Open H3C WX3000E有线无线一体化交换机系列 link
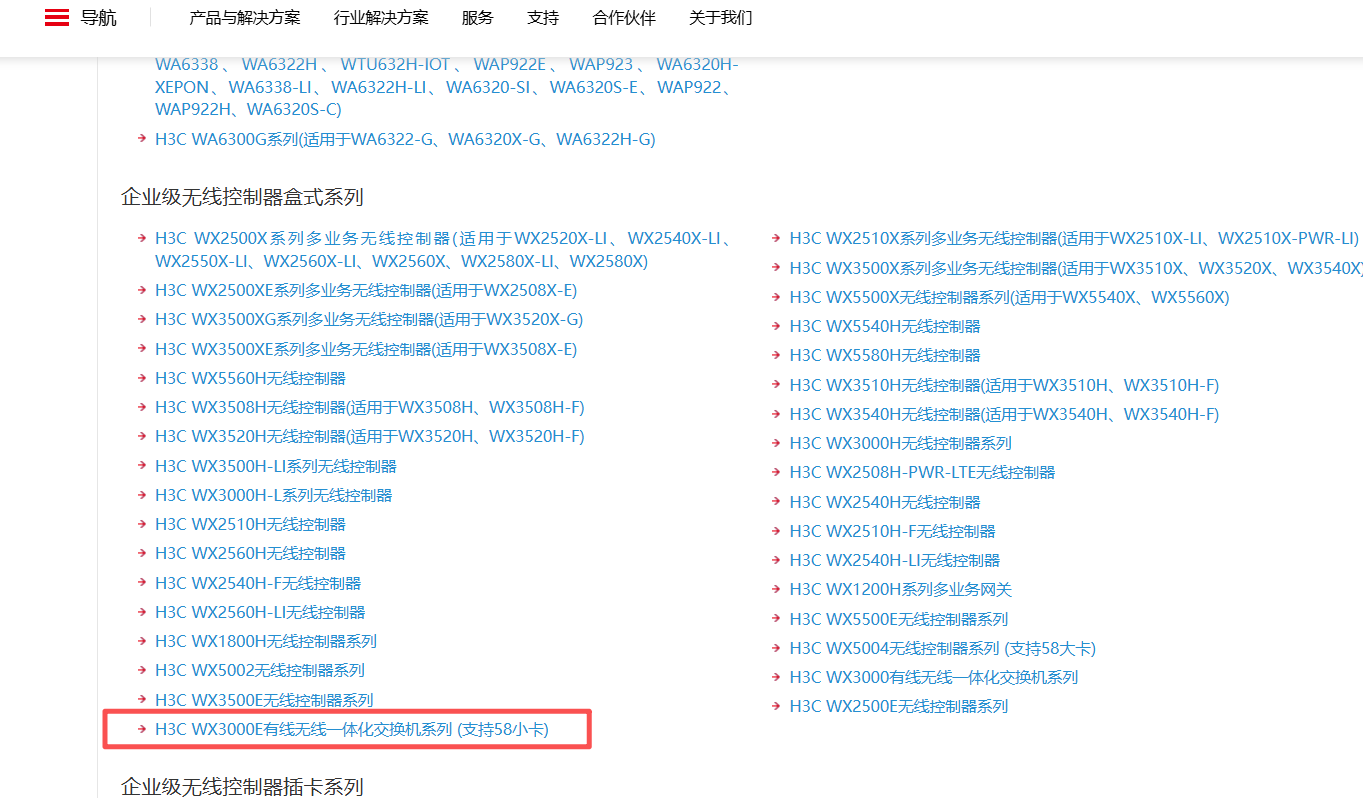Screen dimensions: 1363x798 (352, 730)
